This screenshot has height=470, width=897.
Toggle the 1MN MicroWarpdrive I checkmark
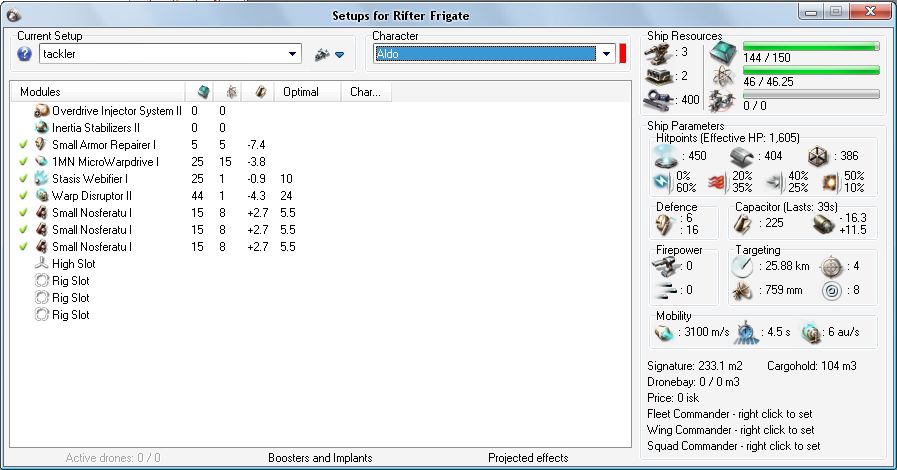(x=23, y=162)
